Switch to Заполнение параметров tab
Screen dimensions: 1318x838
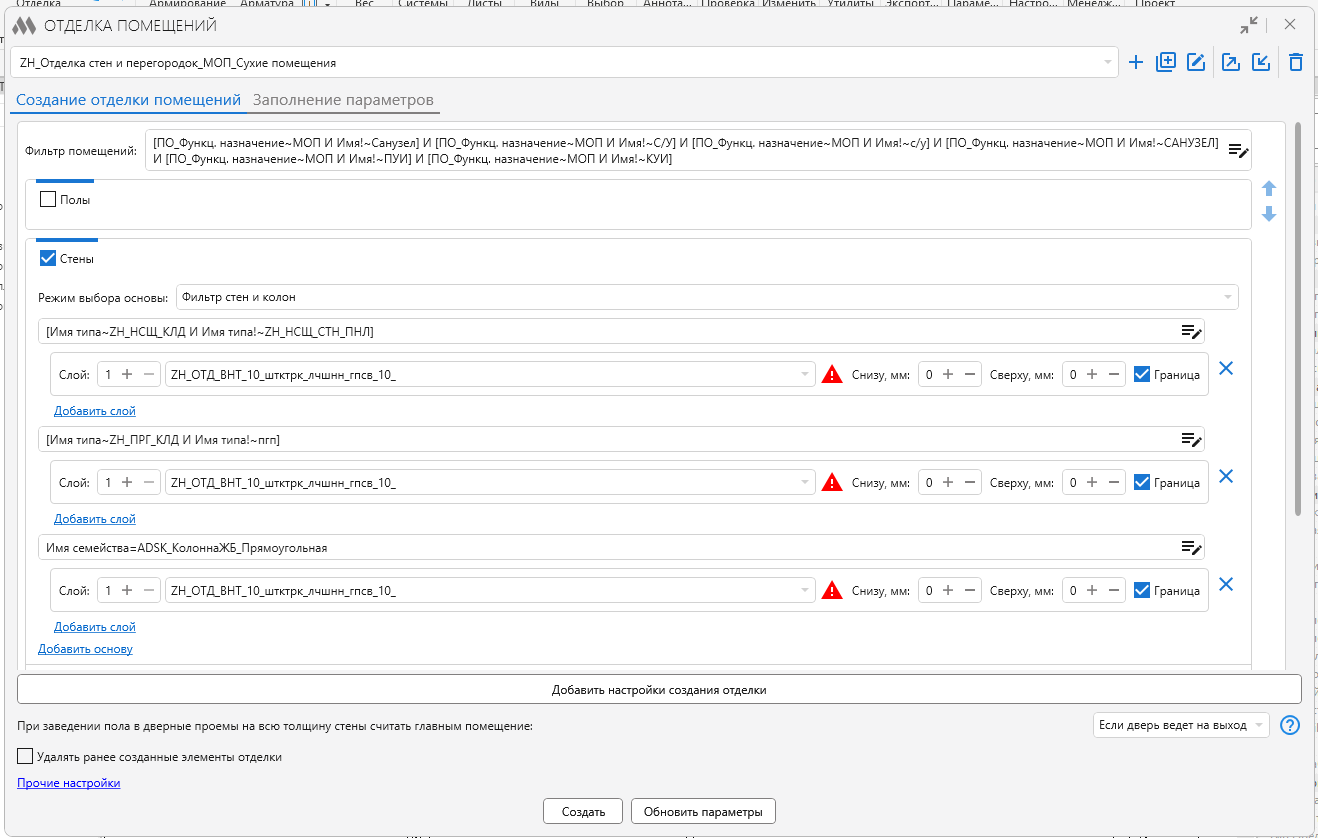(343, 100)
